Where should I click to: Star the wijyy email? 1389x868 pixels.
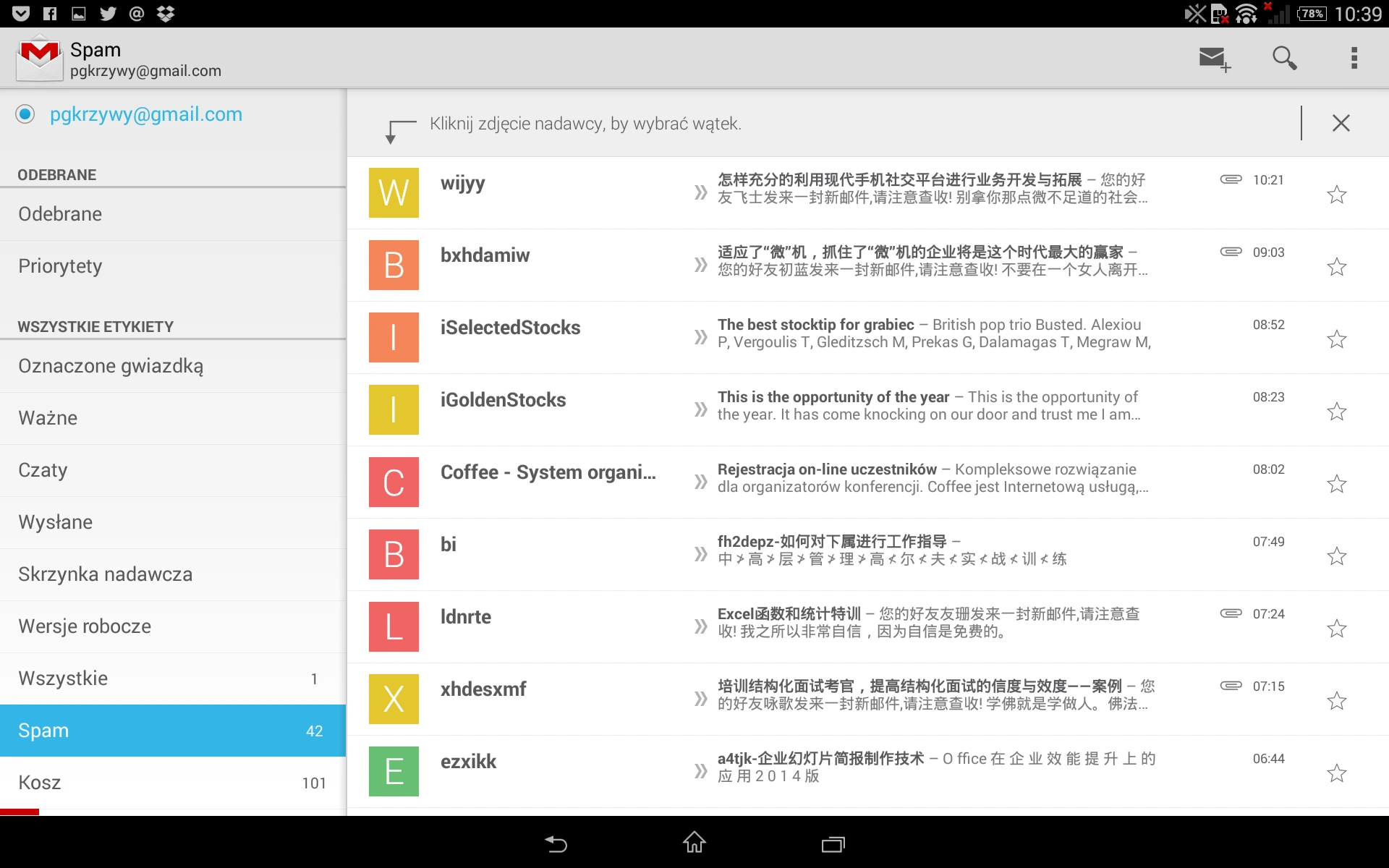click(1337, 194)
